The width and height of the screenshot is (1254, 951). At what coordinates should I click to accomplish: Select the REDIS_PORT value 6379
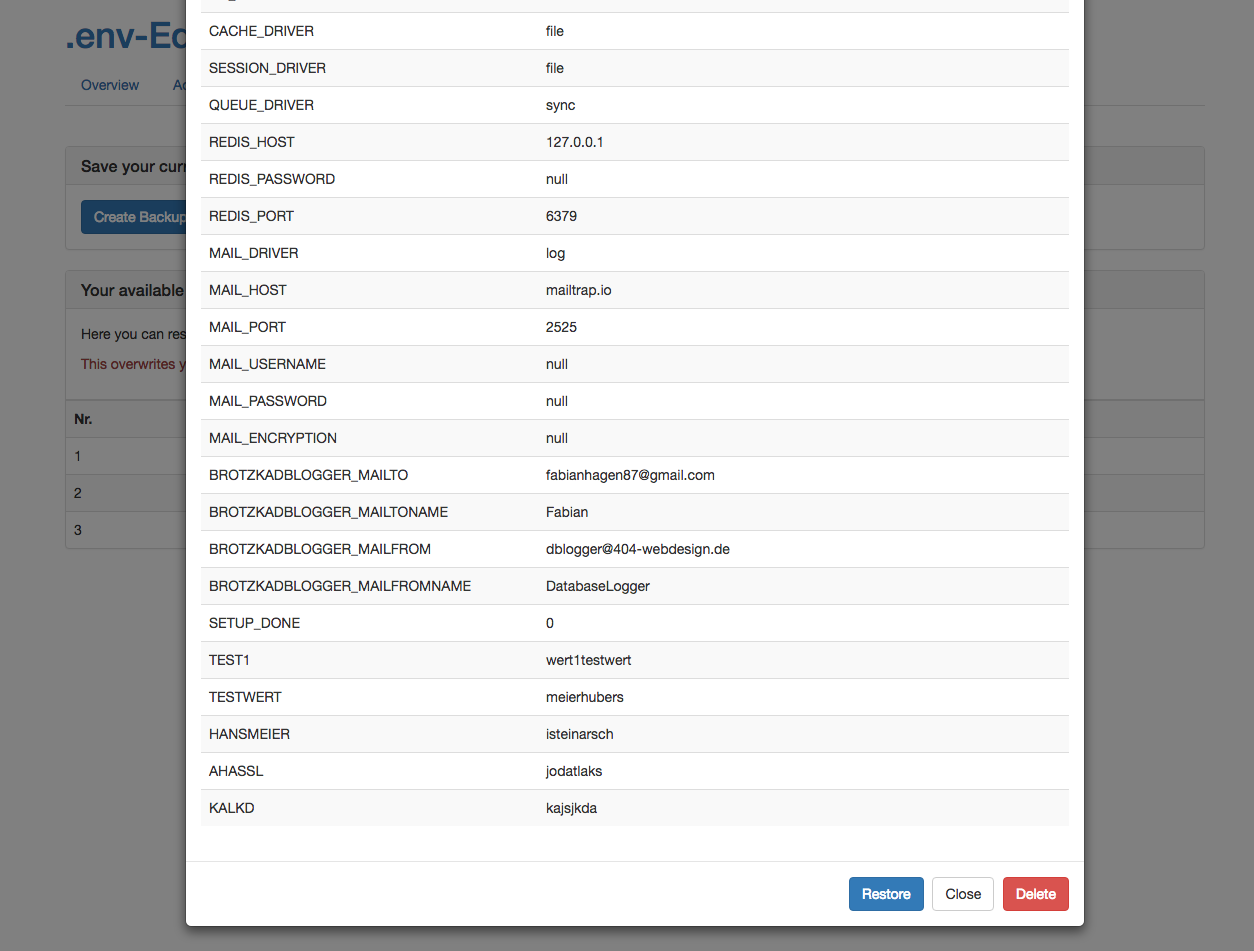[561, 216]
